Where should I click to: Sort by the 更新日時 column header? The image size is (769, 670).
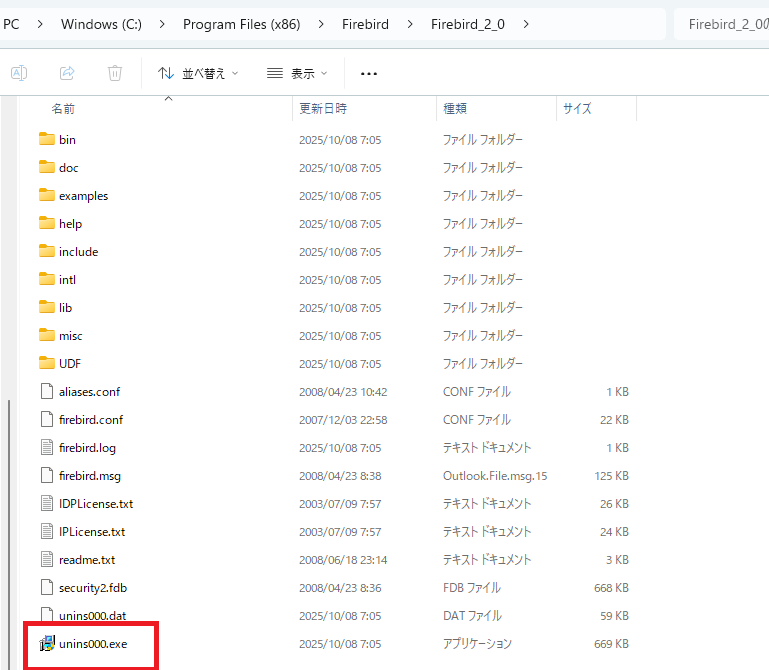322,108
